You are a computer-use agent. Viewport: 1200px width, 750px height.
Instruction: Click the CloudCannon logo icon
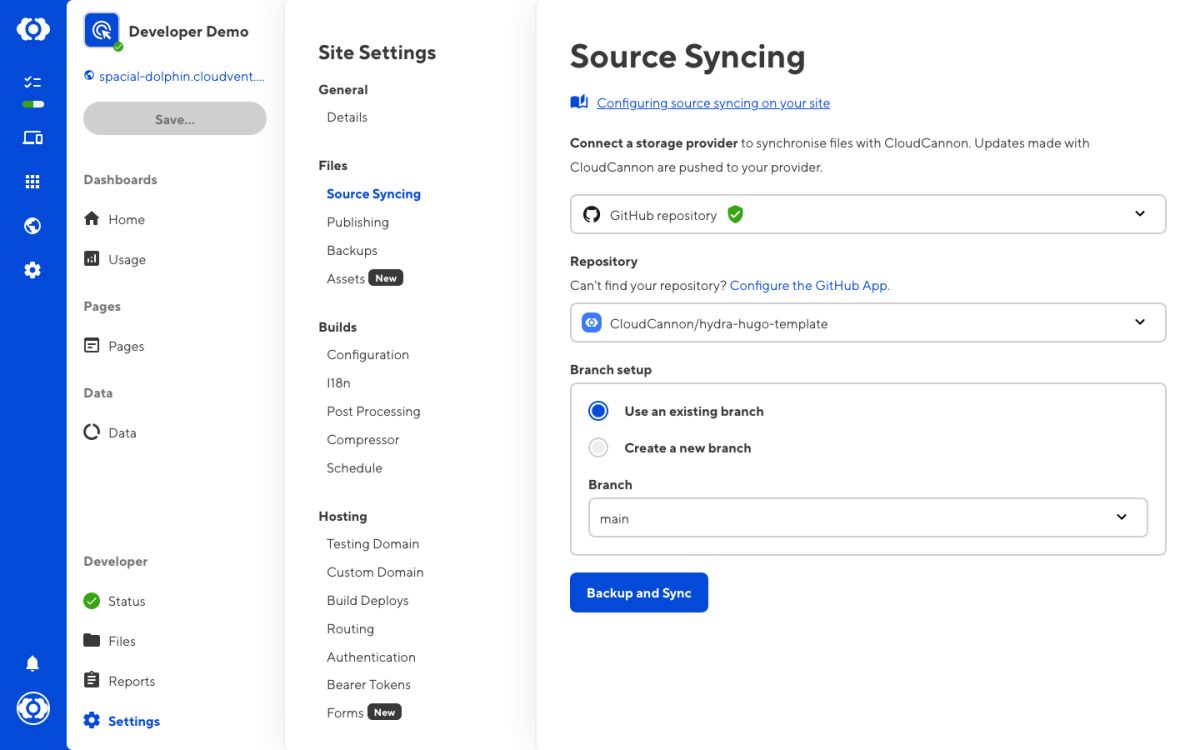[x=33, y=30]
